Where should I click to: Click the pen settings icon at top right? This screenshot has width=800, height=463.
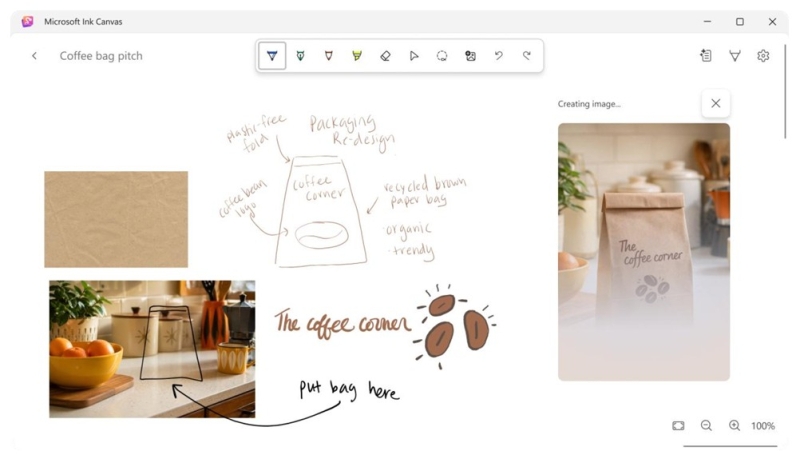[735, 56]
